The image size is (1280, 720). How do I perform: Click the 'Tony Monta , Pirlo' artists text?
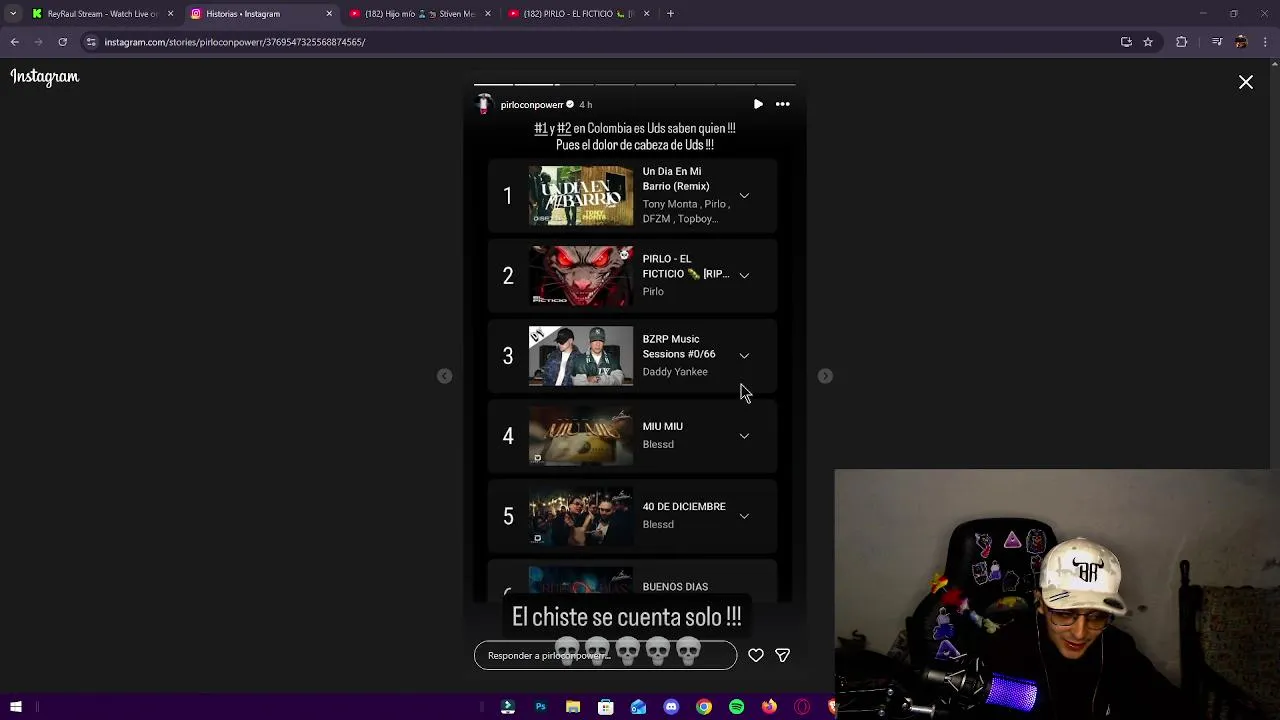point(685,204)
